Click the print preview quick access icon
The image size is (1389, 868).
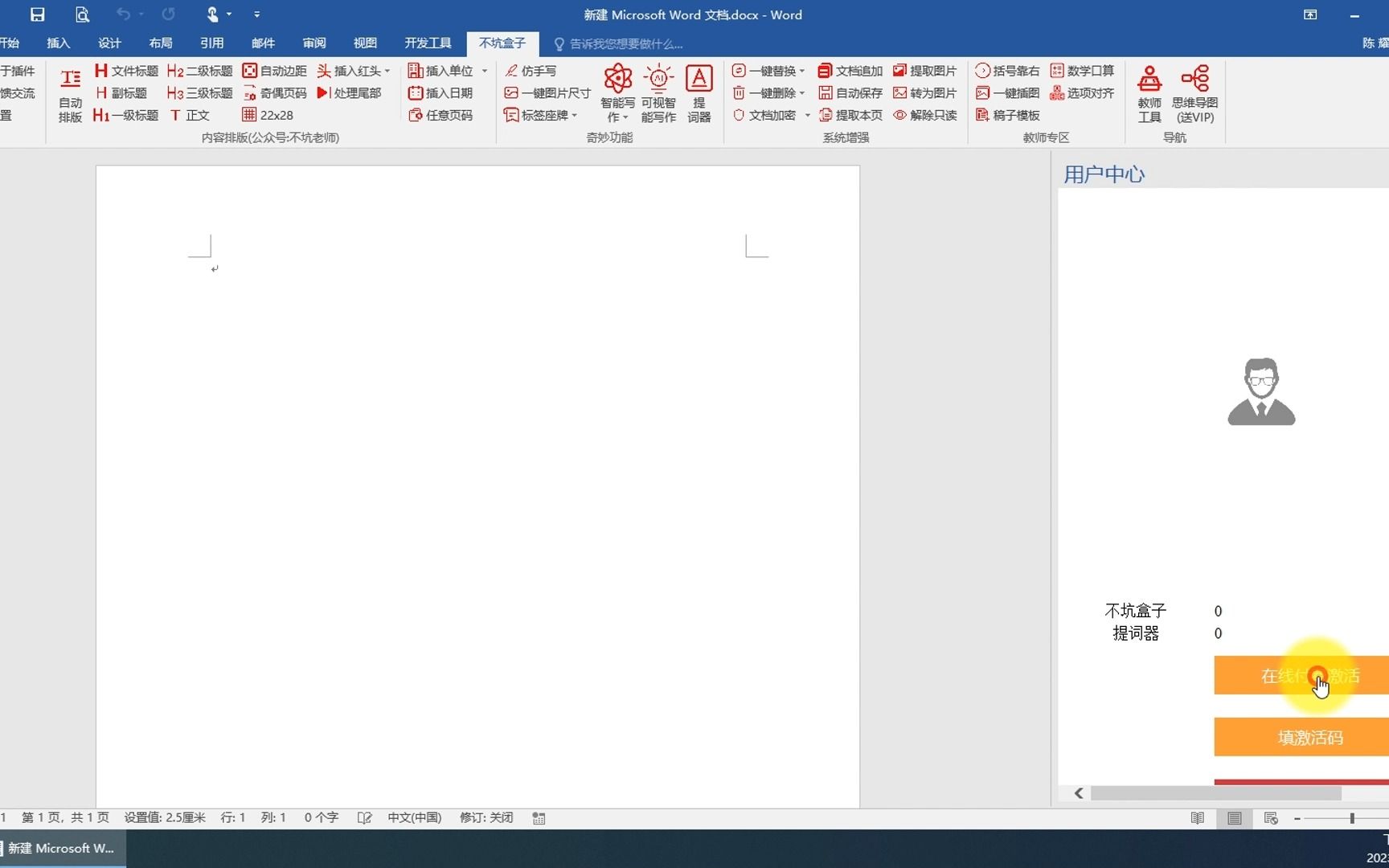(x=82, y=14)
